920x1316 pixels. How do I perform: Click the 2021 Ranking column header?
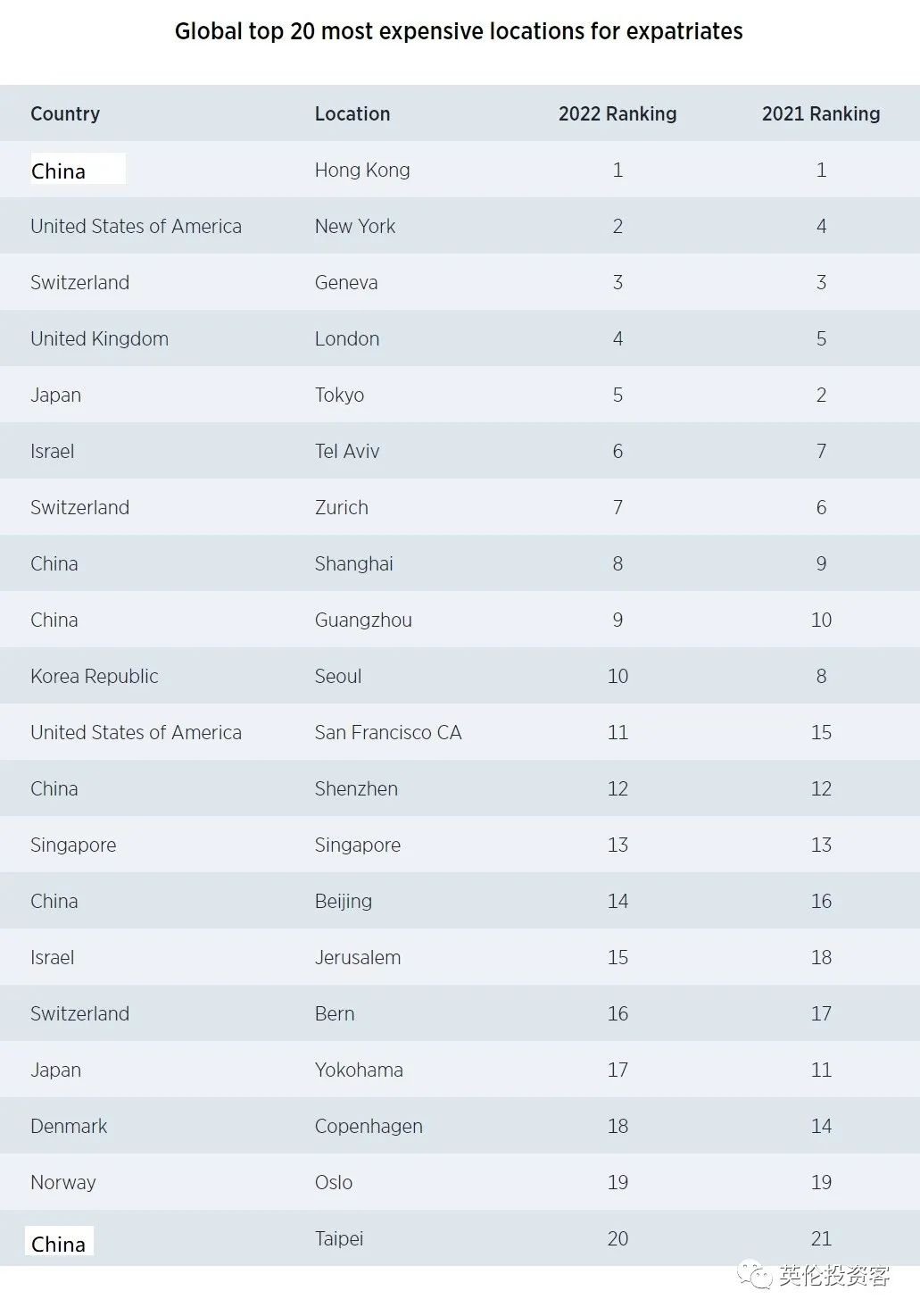click(x=821, y=113)
